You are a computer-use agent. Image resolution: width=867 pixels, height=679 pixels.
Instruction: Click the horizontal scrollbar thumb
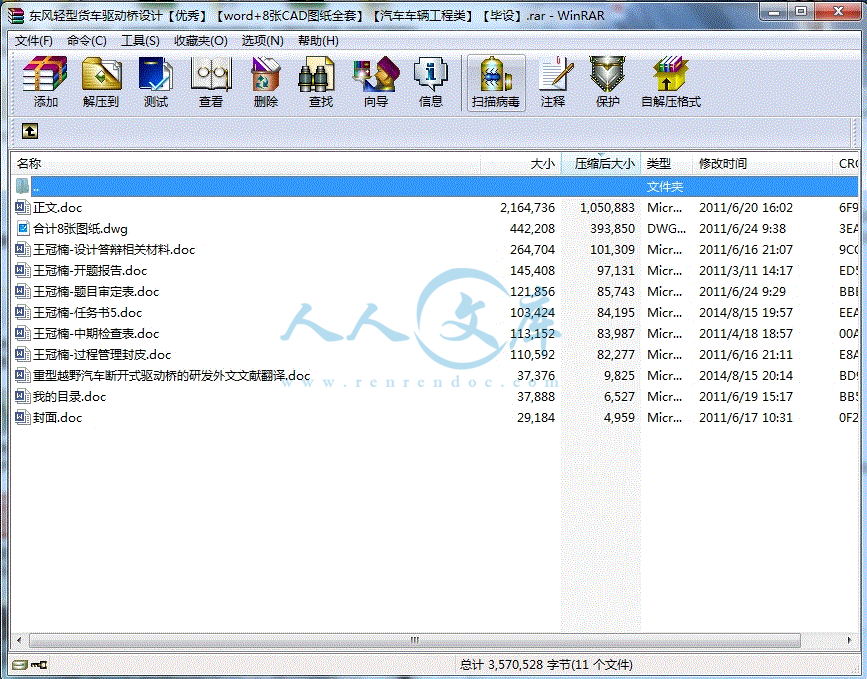415,640
